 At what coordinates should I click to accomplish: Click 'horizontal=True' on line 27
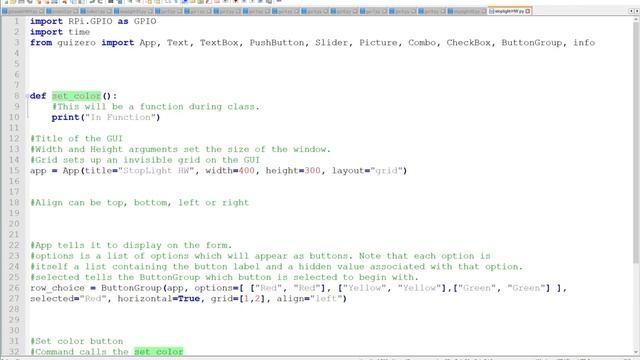coord(158,298)
